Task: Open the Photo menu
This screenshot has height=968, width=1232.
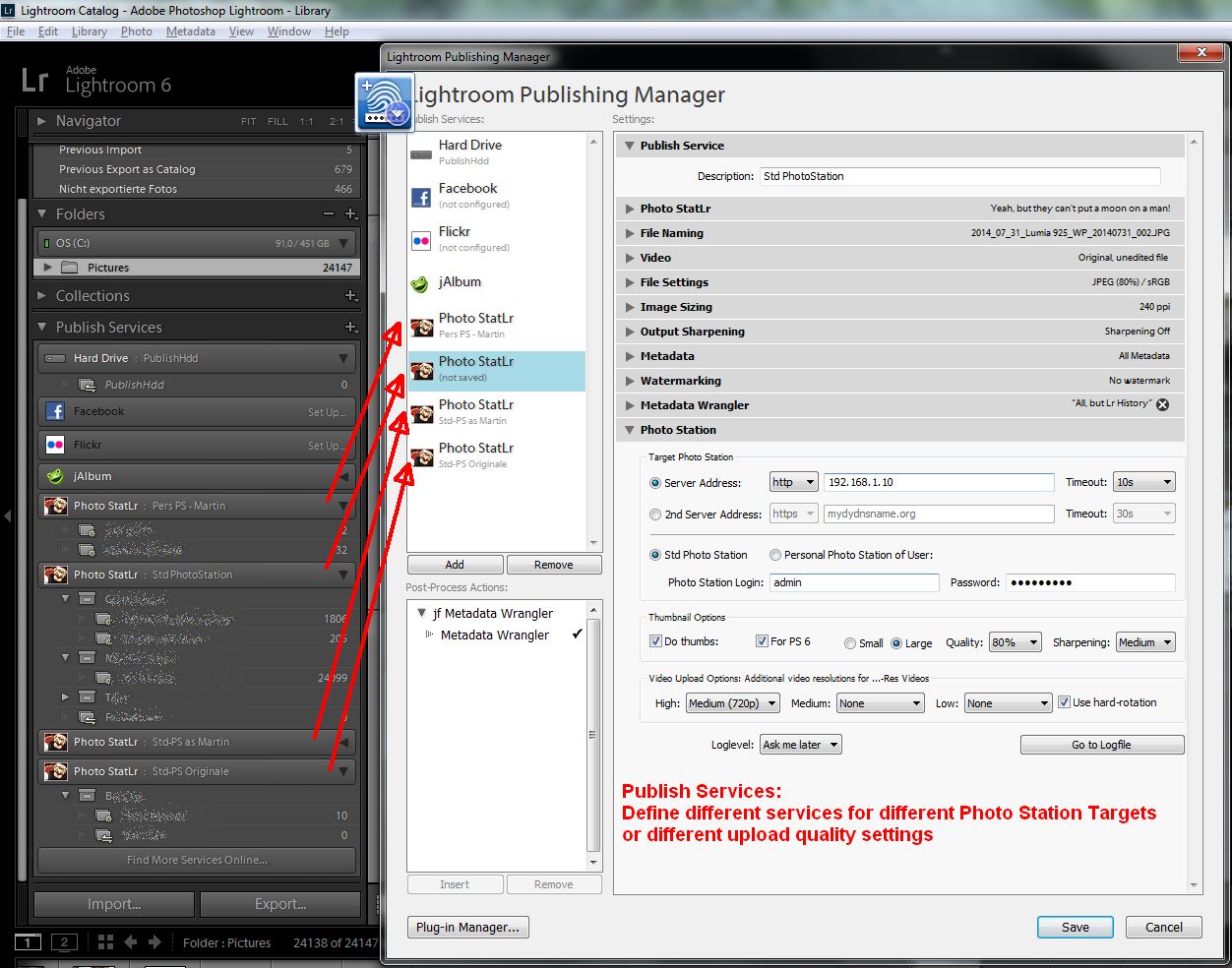Action: click(x=137, y=31)
